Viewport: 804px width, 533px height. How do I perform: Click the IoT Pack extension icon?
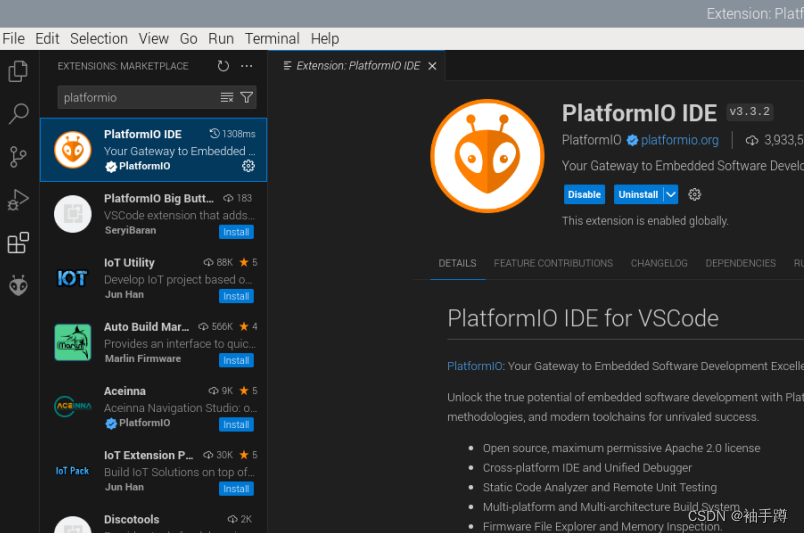(73, 470)
